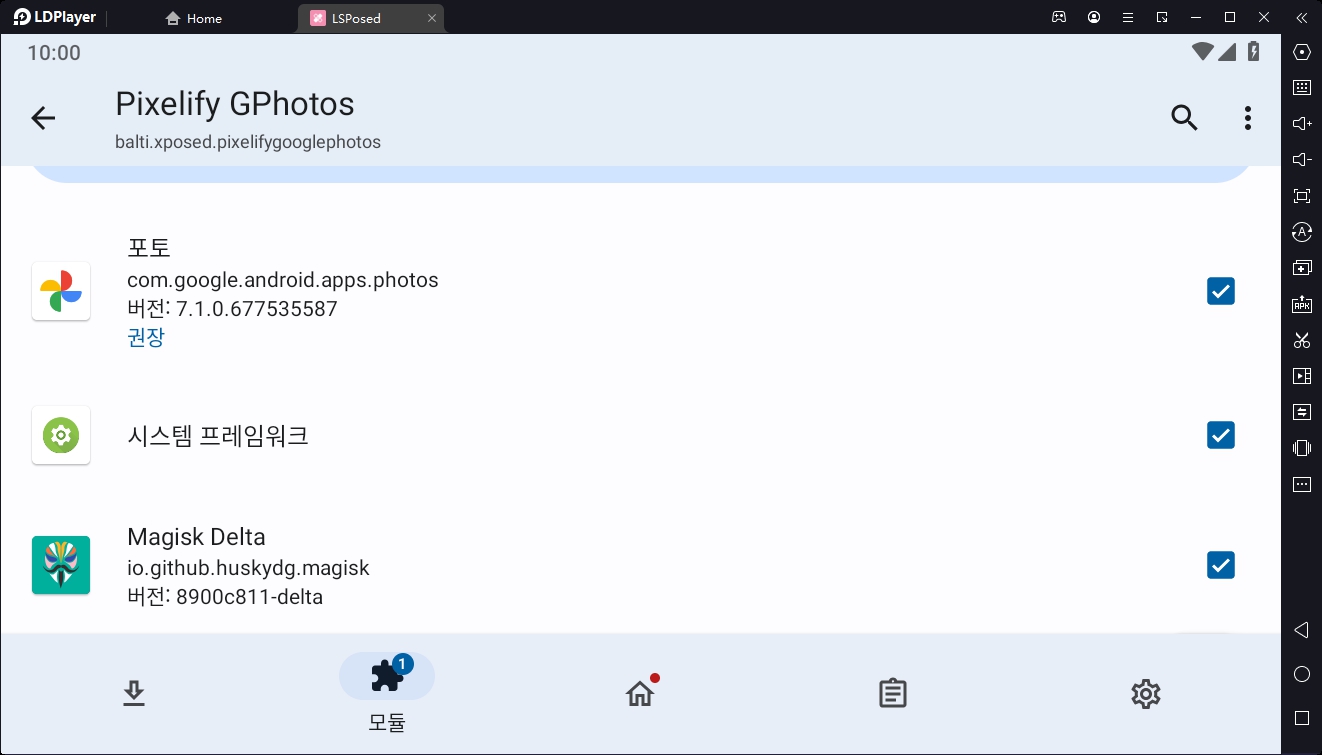Click LDPlayer shake device icon

click(x=1301, y=448)
